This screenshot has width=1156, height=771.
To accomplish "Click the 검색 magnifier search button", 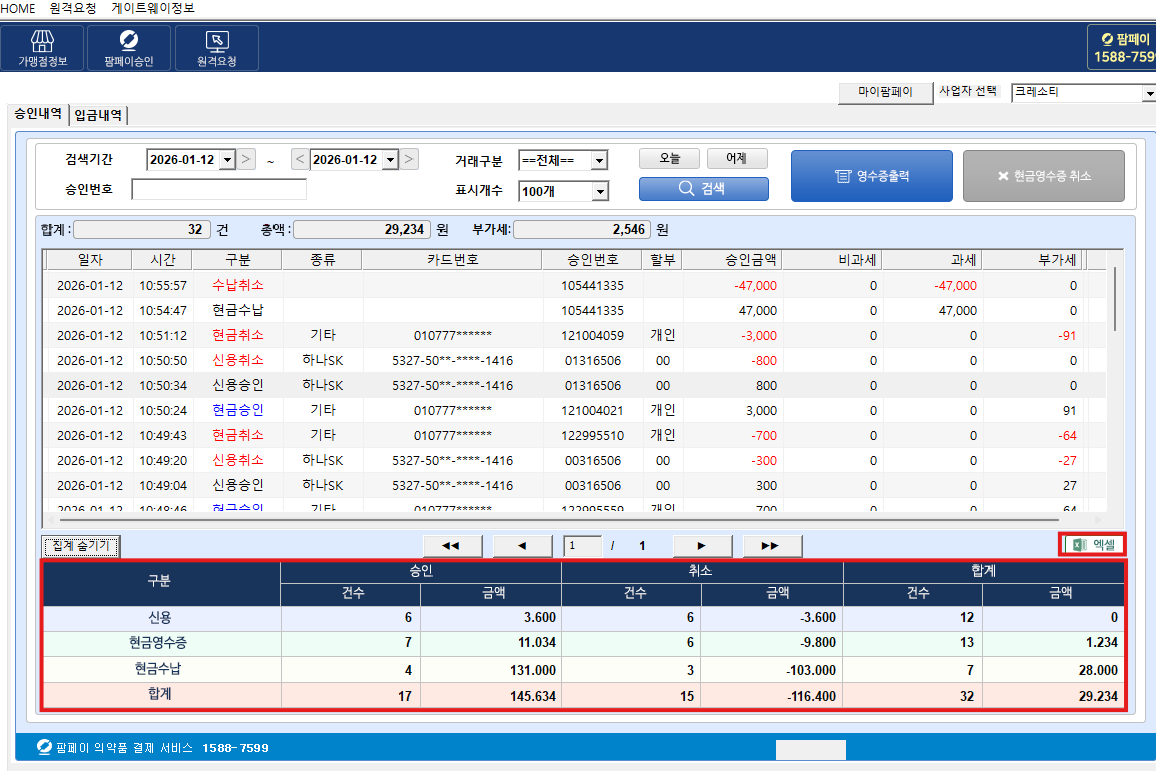I will click(x=703, y=188).
